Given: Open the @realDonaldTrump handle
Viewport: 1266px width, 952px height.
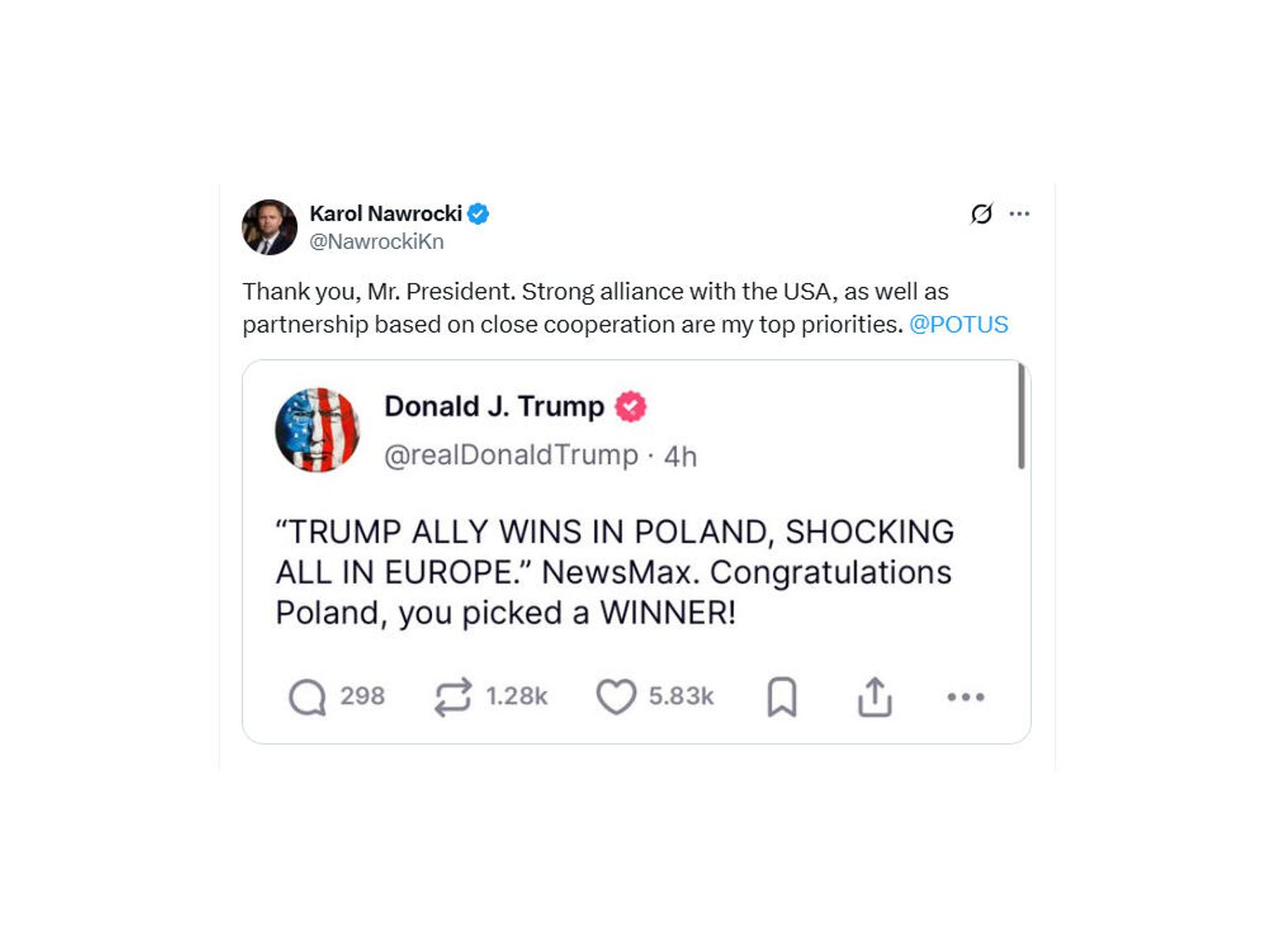Looking at the screenshot, I should [x=511, y=455].
